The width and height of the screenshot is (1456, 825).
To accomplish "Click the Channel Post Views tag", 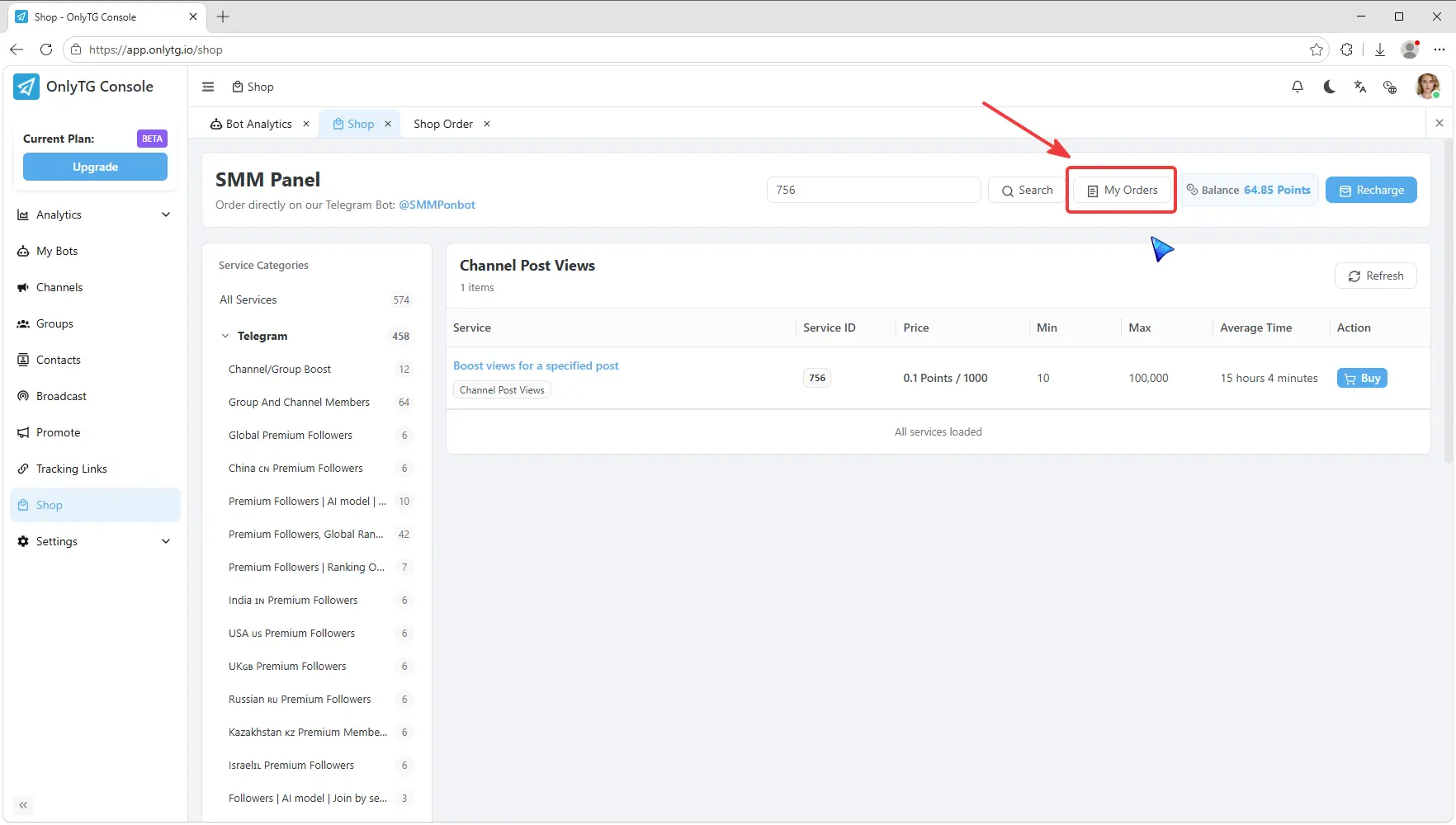I will [502, 390].
